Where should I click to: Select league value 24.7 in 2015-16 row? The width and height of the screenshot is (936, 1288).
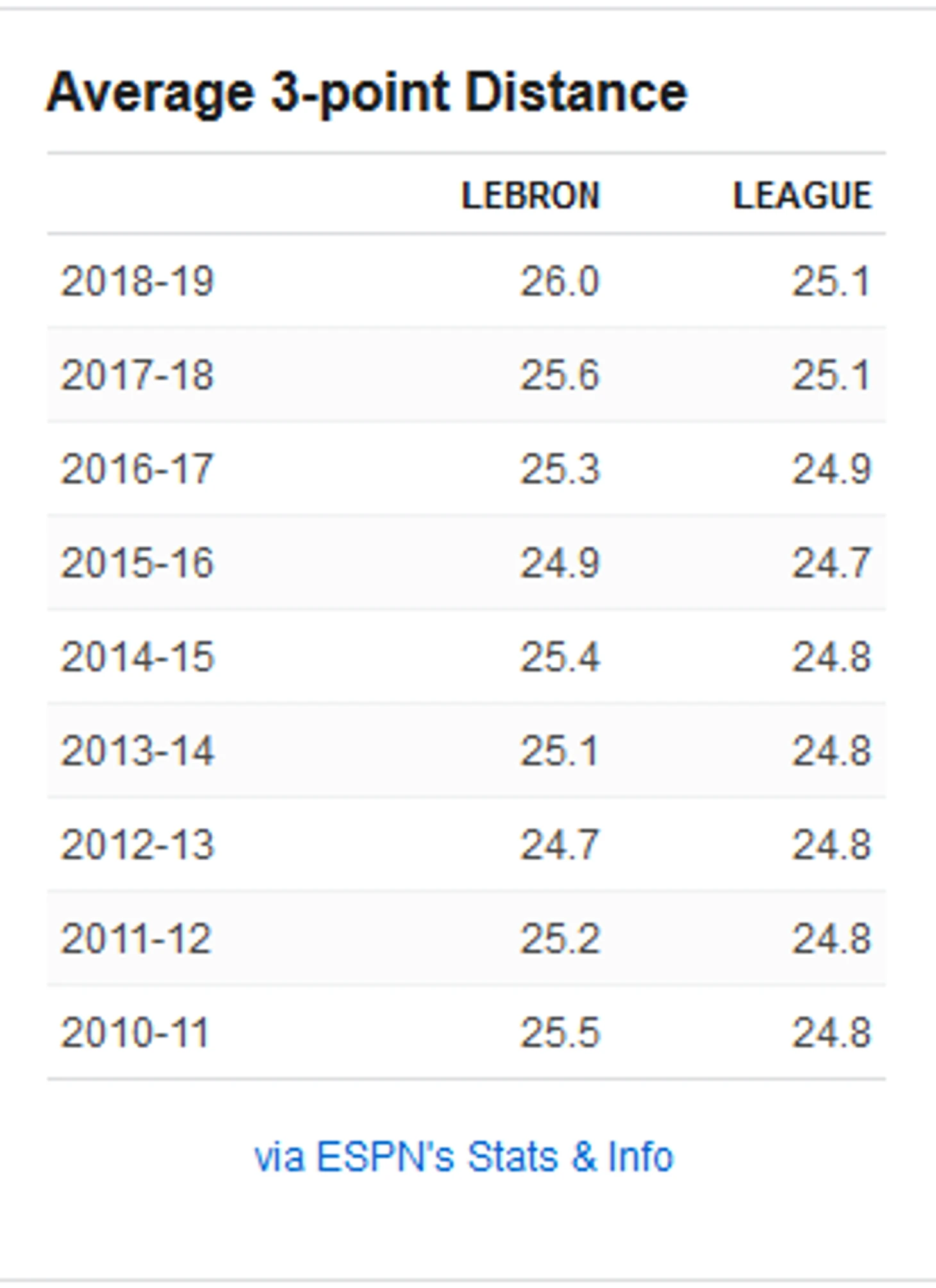[832, 563]
